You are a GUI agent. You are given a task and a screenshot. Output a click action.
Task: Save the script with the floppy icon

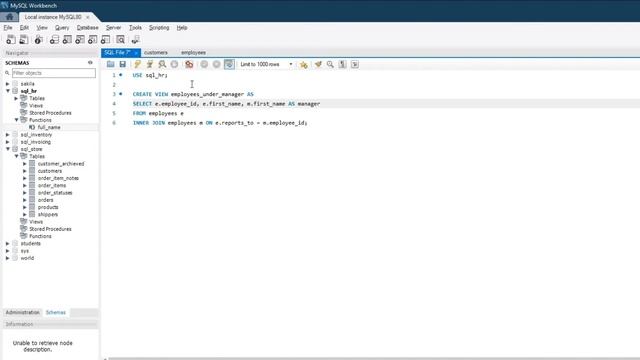pos(122,64)
